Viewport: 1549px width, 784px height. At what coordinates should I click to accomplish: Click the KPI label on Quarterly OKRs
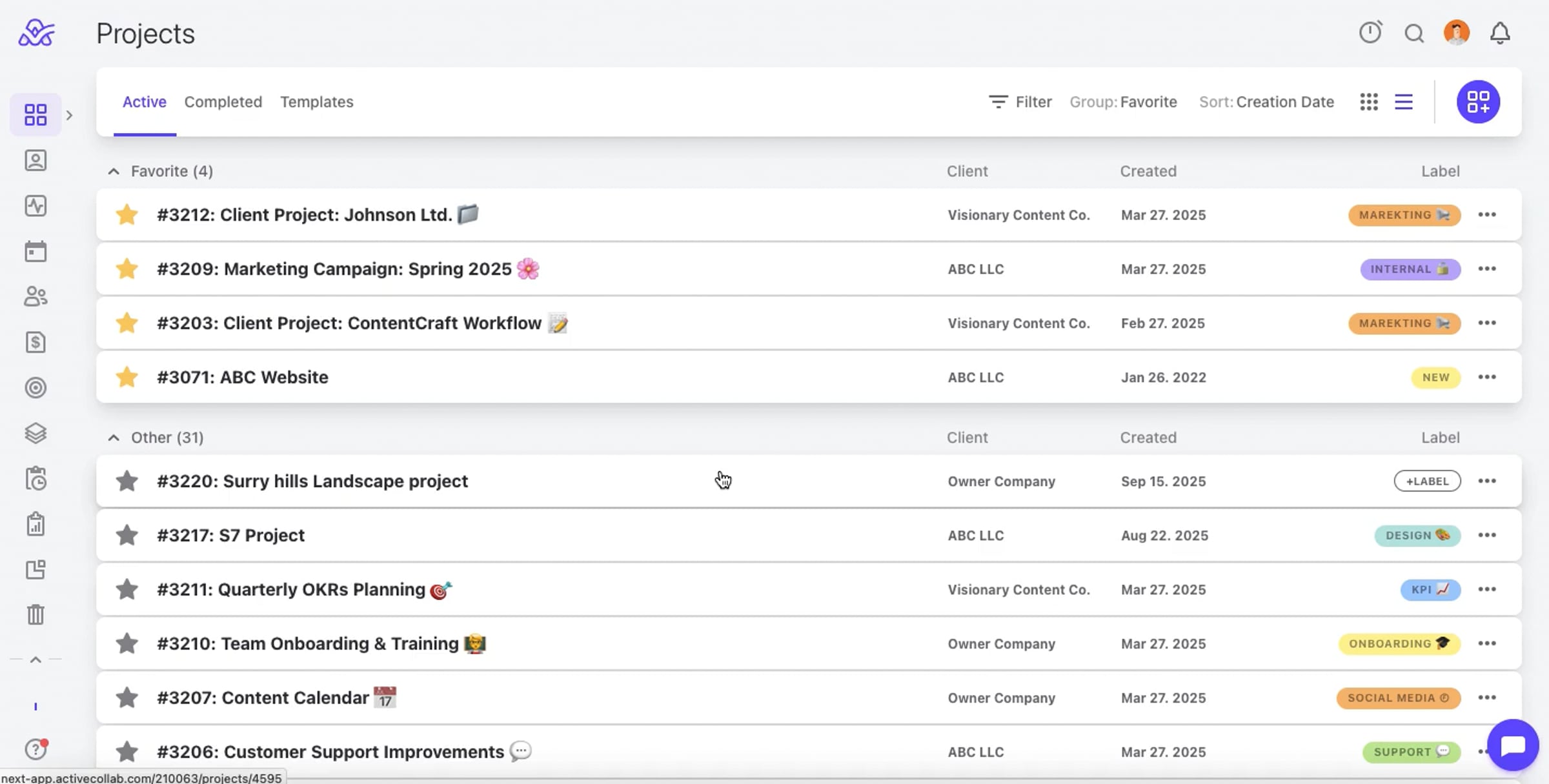tap(1430, 590)
